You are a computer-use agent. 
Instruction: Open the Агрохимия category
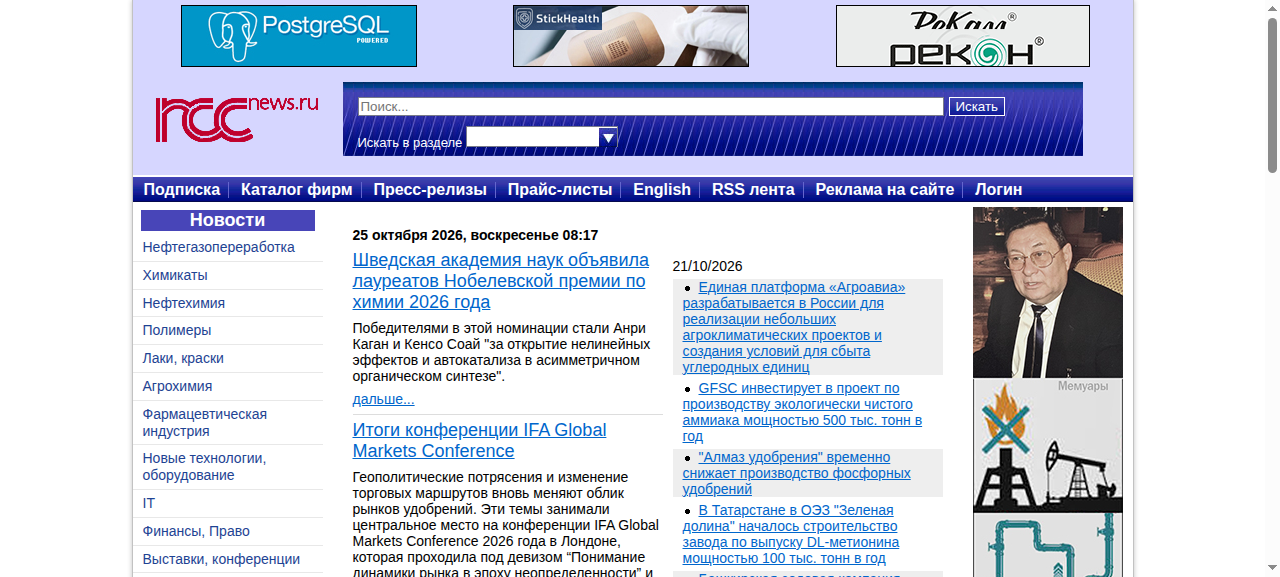[178, 386]
